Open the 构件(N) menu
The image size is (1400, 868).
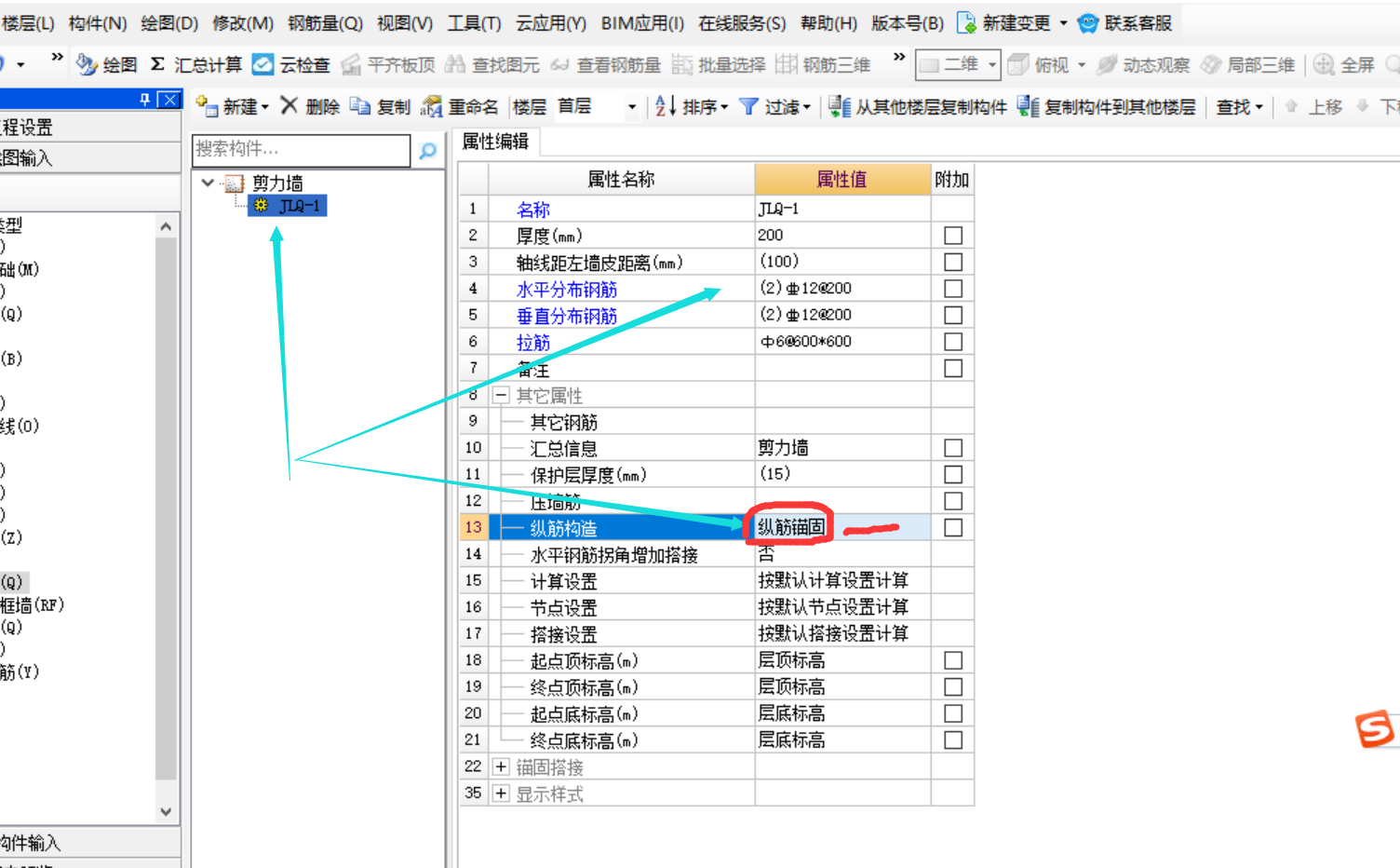point(97,23)
